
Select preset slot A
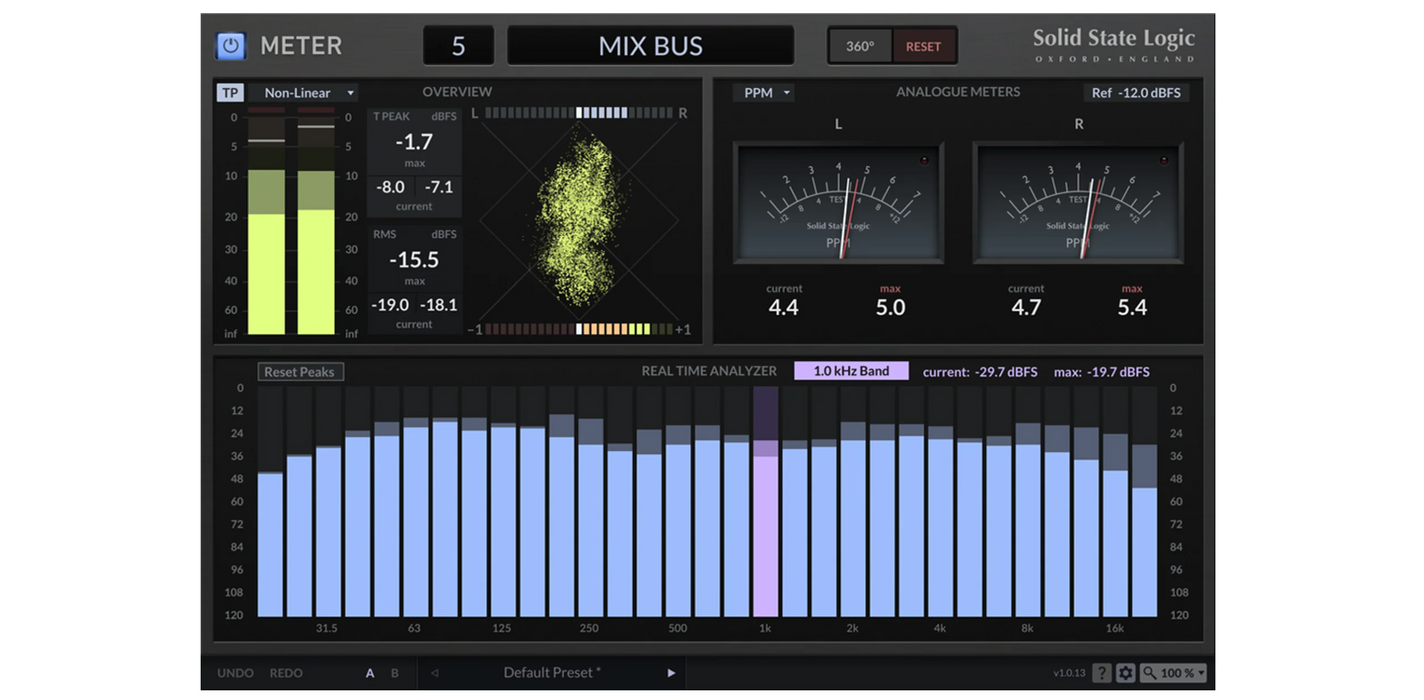point(370,673)
